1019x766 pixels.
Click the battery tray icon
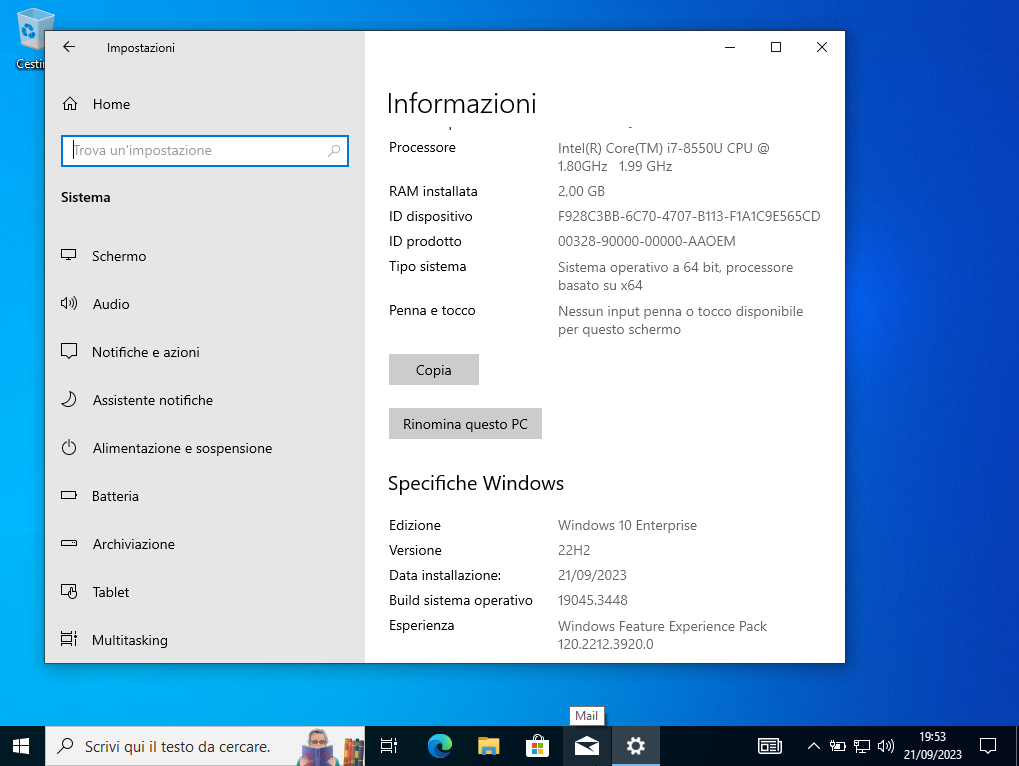pyautogui.click(x=838, y=747)
